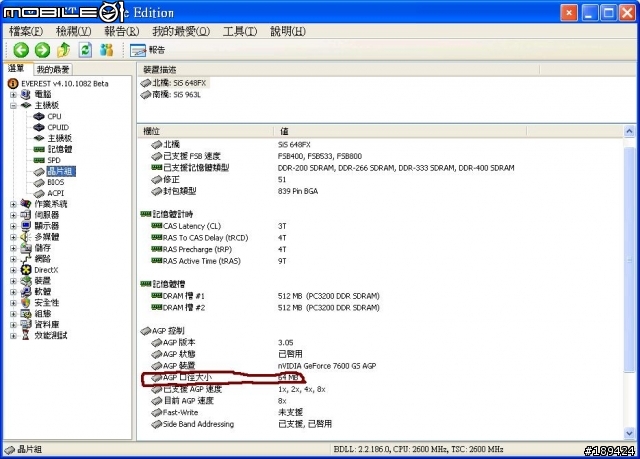Viewport: 640px width, 459px height.
Task: Click the 網路 network icon in tree
Action: tap(26, 259)
